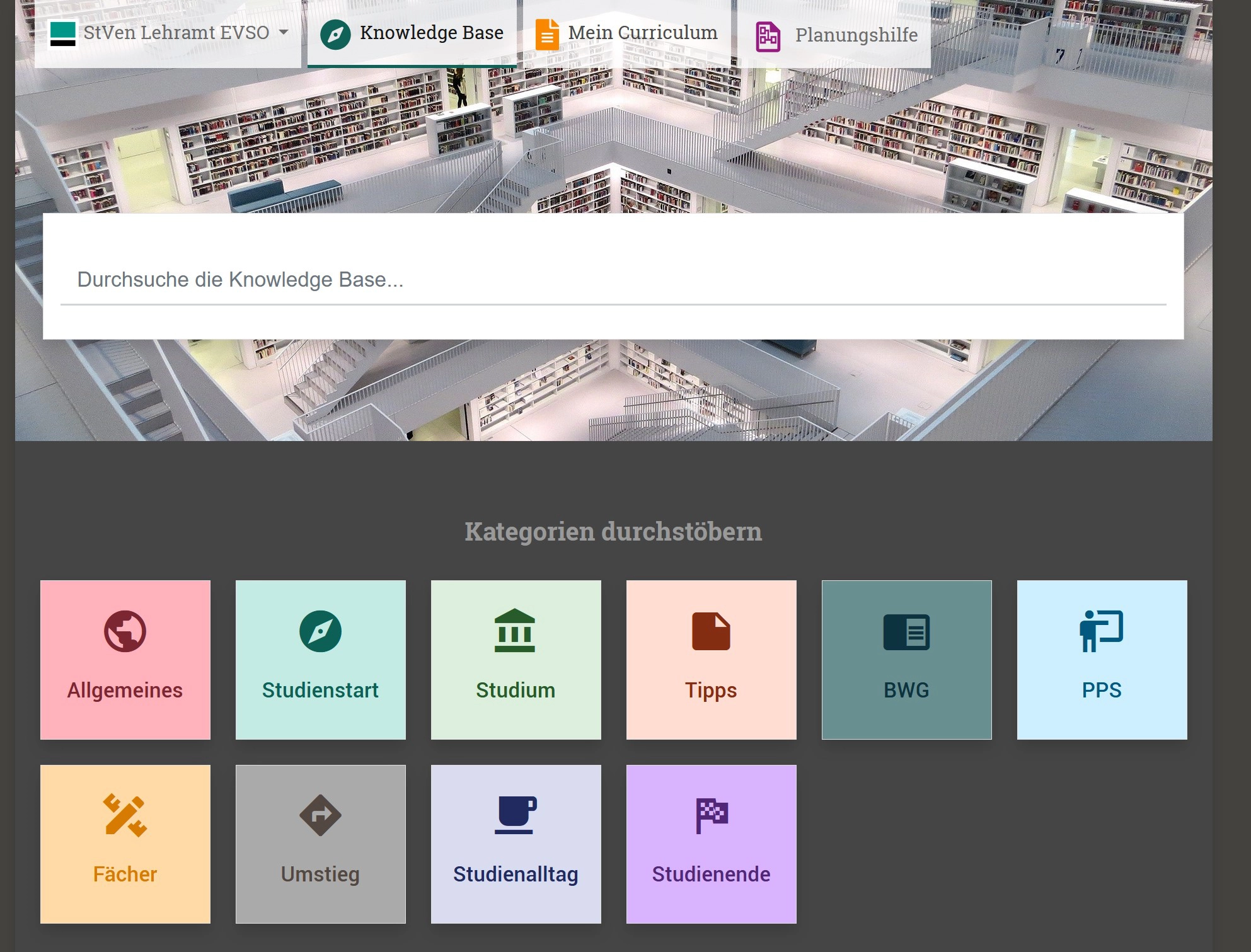Click the presenter icon in PPS tile
This screenshot has height=952, width=1251.
(1101, 631)
